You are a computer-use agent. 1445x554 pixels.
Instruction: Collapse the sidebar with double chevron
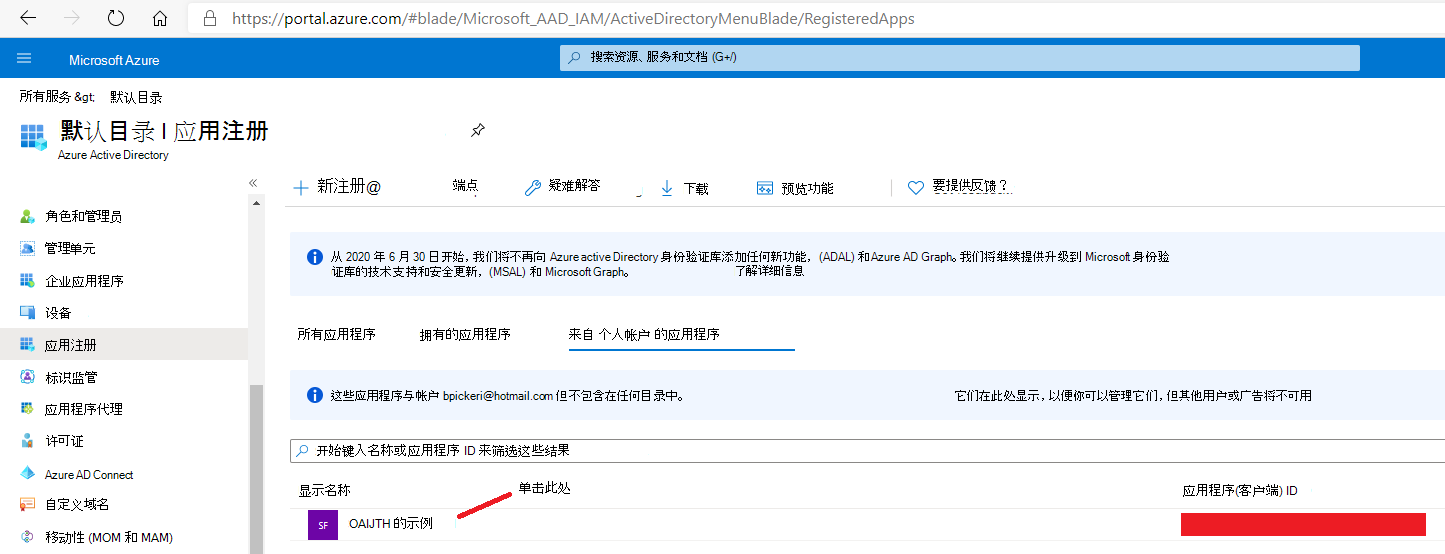point(253,182)
